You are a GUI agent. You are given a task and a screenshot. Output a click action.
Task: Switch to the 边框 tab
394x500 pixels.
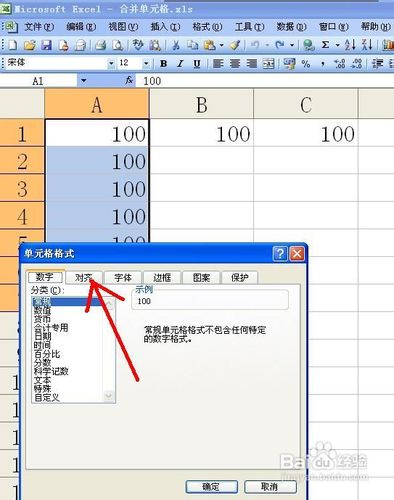(x=162, y=277)
